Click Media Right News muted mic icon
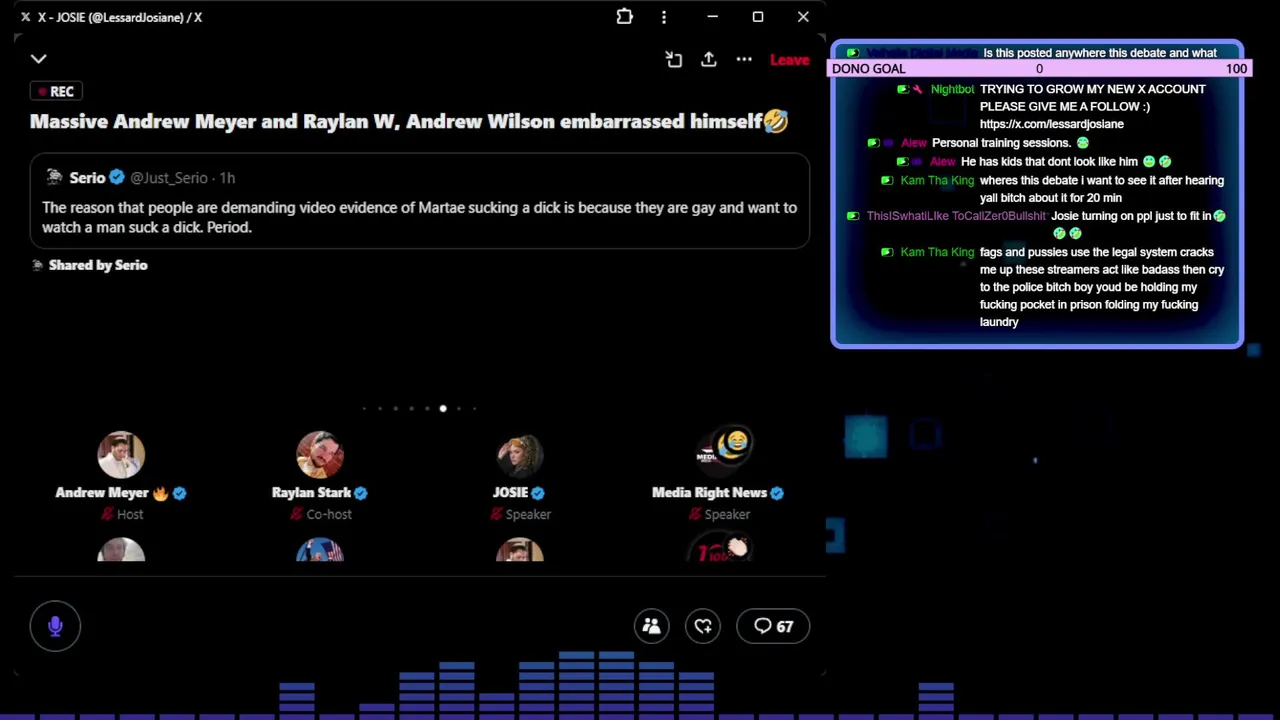 click(695, 514)
